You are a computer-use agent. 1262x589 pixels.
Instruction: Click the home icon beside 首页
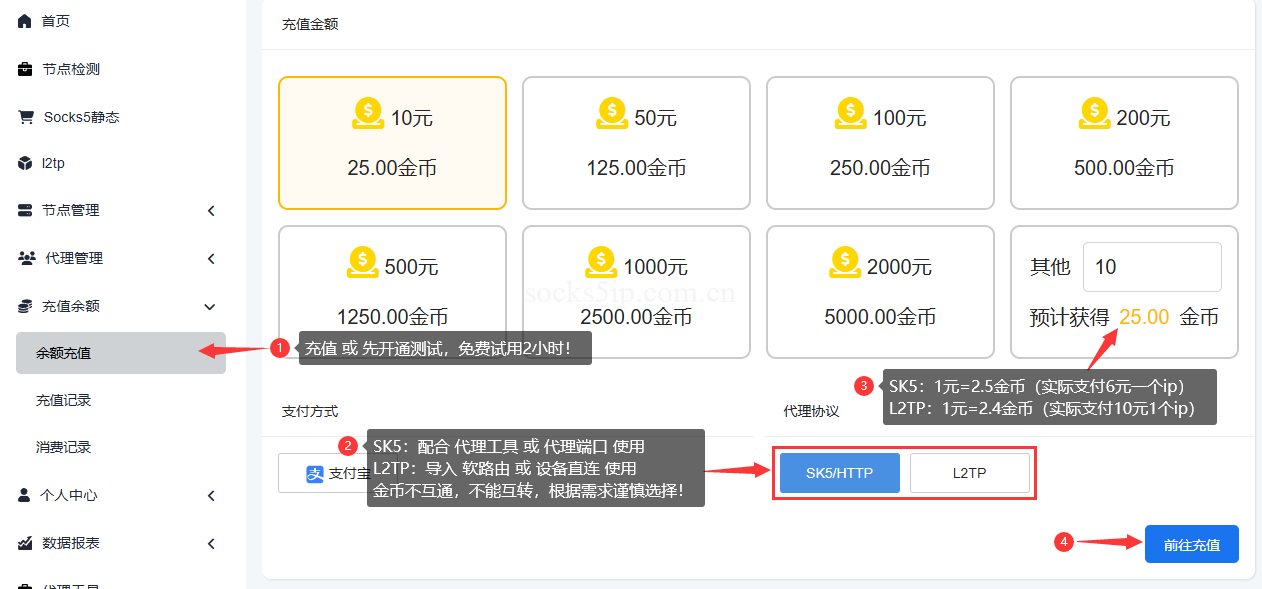[x=25, y=21]
